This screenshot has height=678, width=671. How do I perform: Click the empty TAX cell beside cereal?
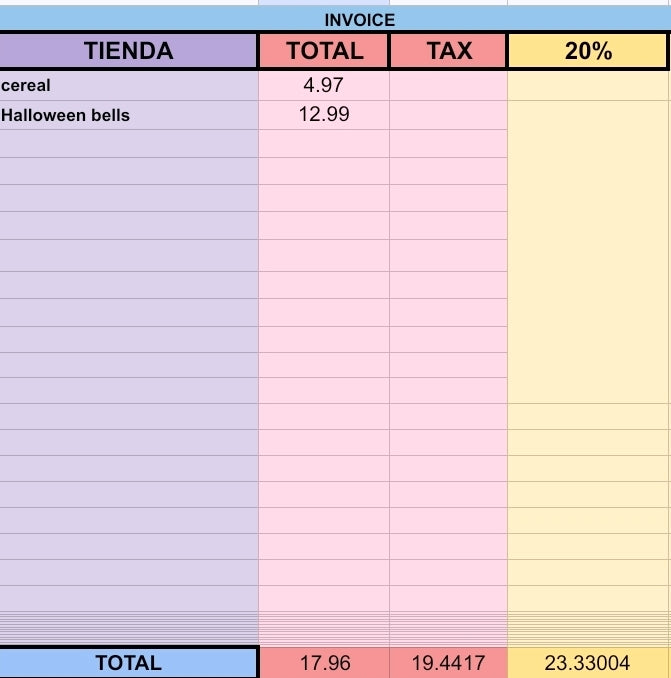click(448, 86)
